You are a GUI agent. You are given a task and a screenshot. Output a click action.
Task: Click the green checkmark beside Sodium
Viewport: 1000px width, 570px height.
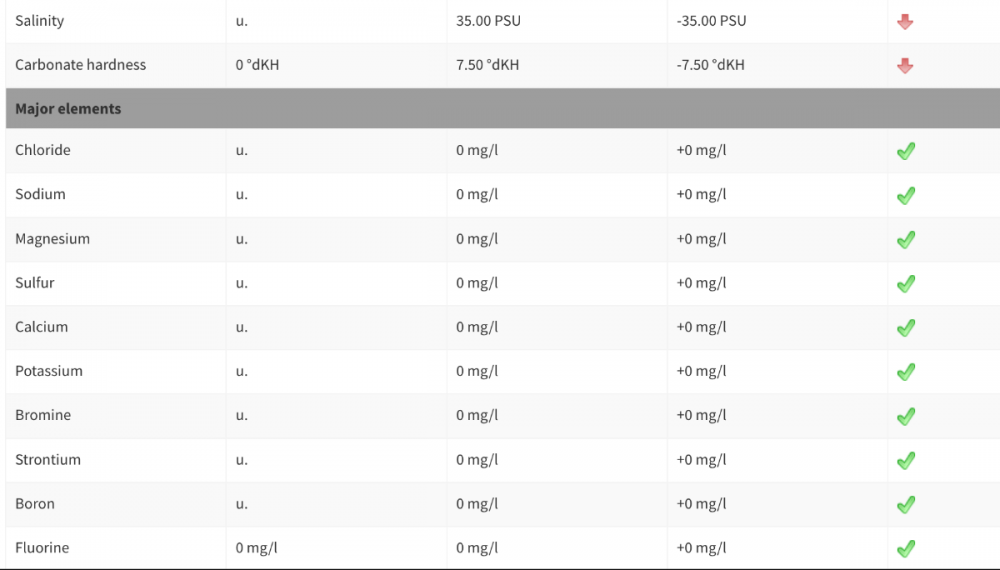point(906,196)
